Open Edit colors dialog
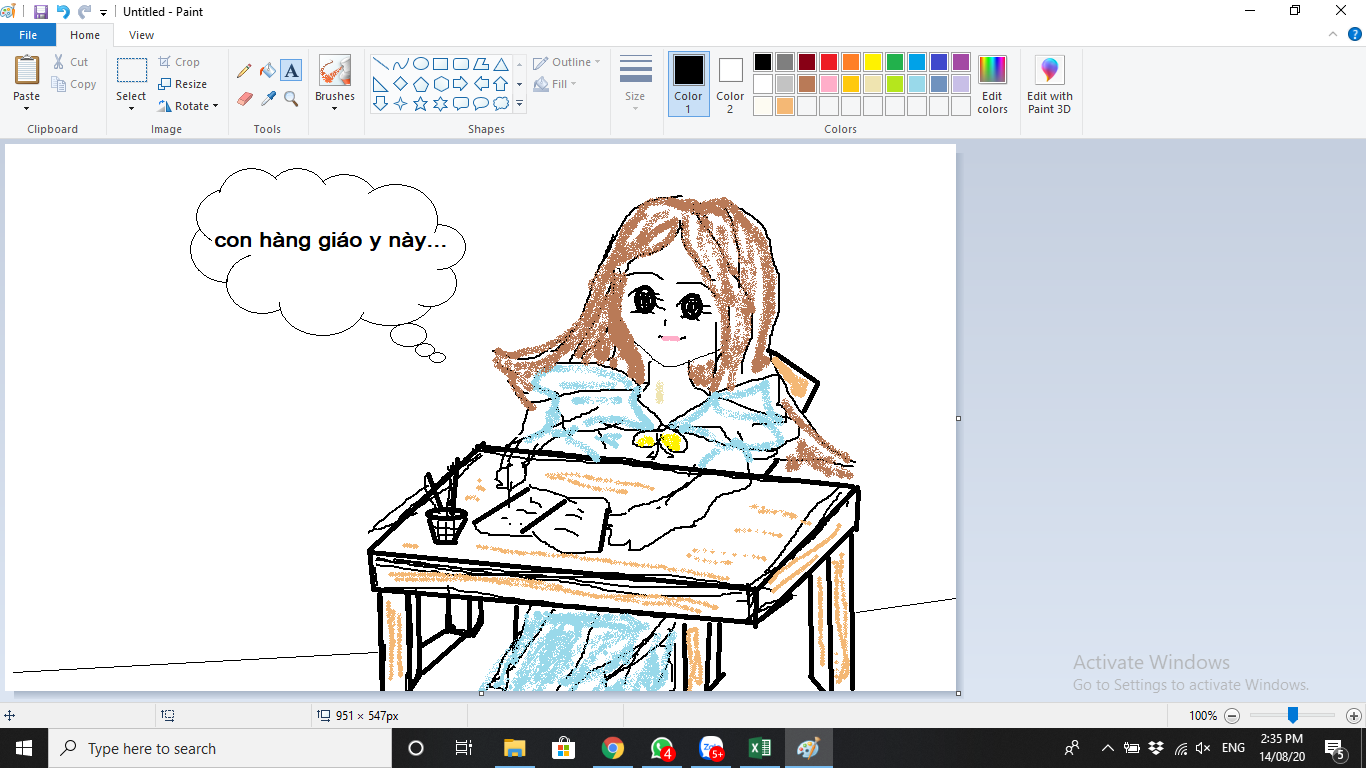 (992, 85)
